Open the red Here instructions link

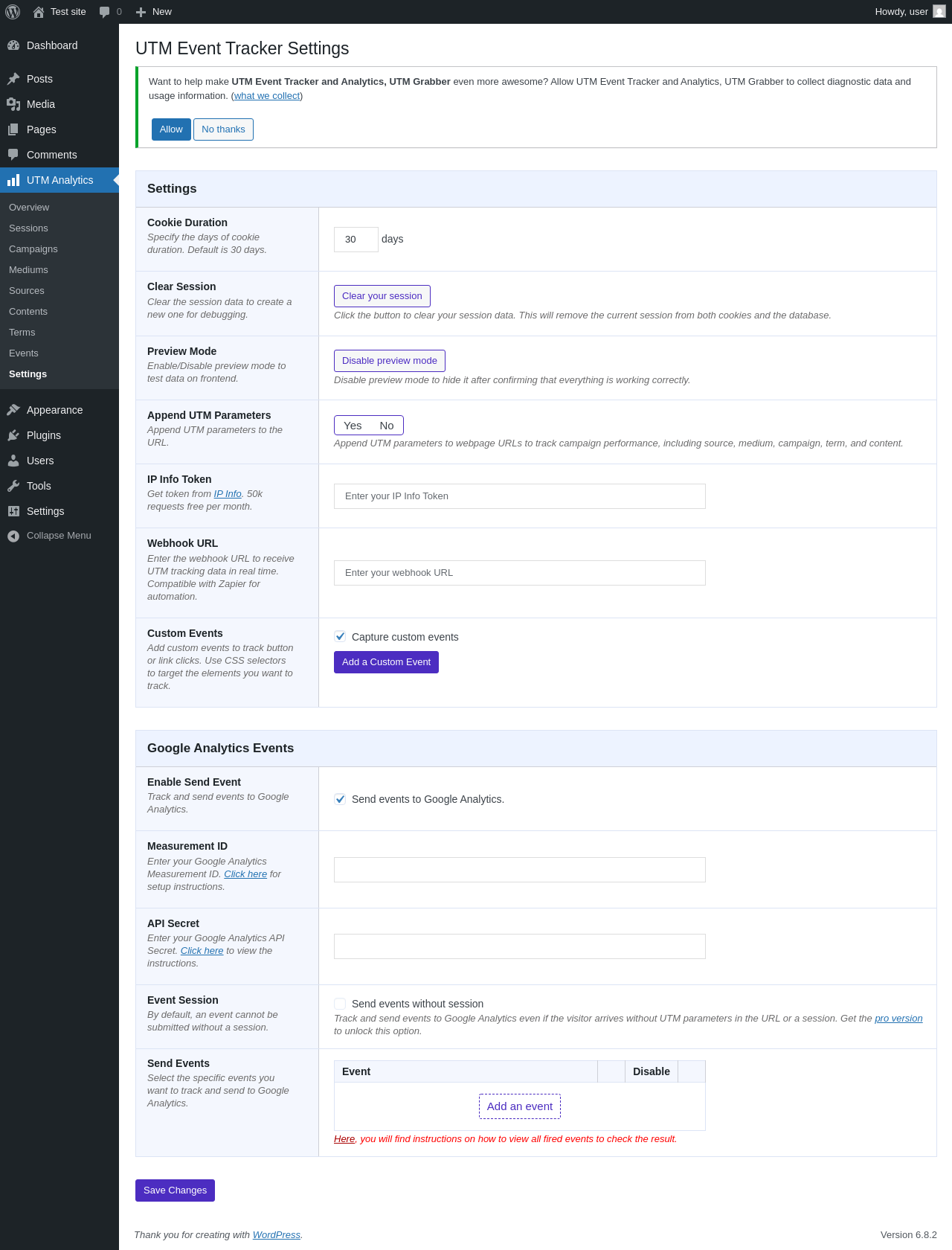click(344, 1139)
